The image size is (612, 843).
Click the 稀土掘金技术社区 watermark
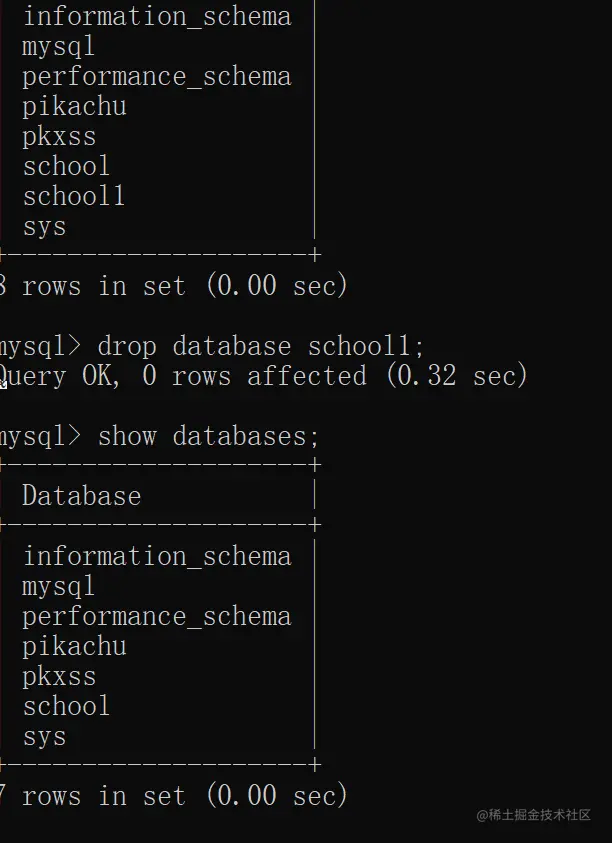pyautogui.click(x=533, y=815)
